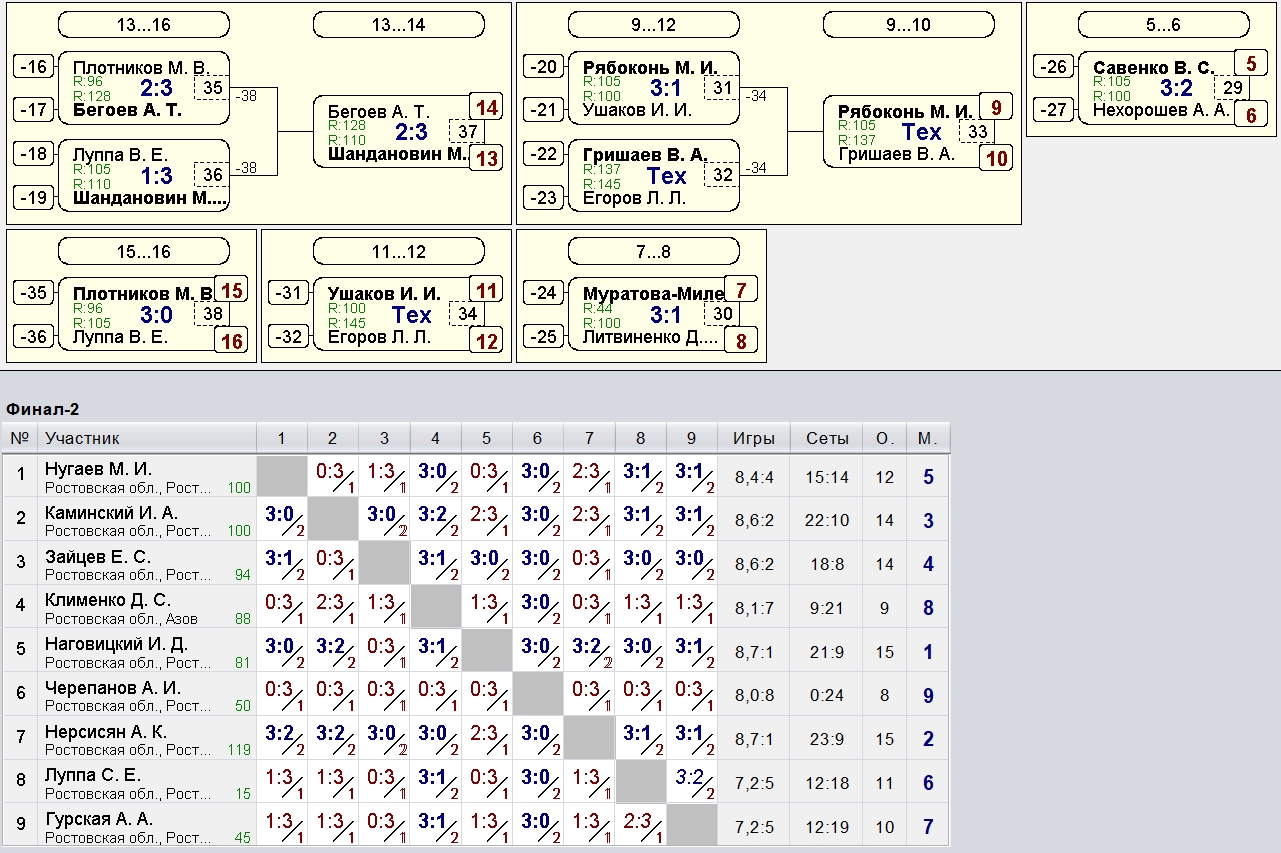Image resolution: width=1281 pixels, height=853 pixels.
Task: Click the -20 seed box
Action: (x=543, y=67)
